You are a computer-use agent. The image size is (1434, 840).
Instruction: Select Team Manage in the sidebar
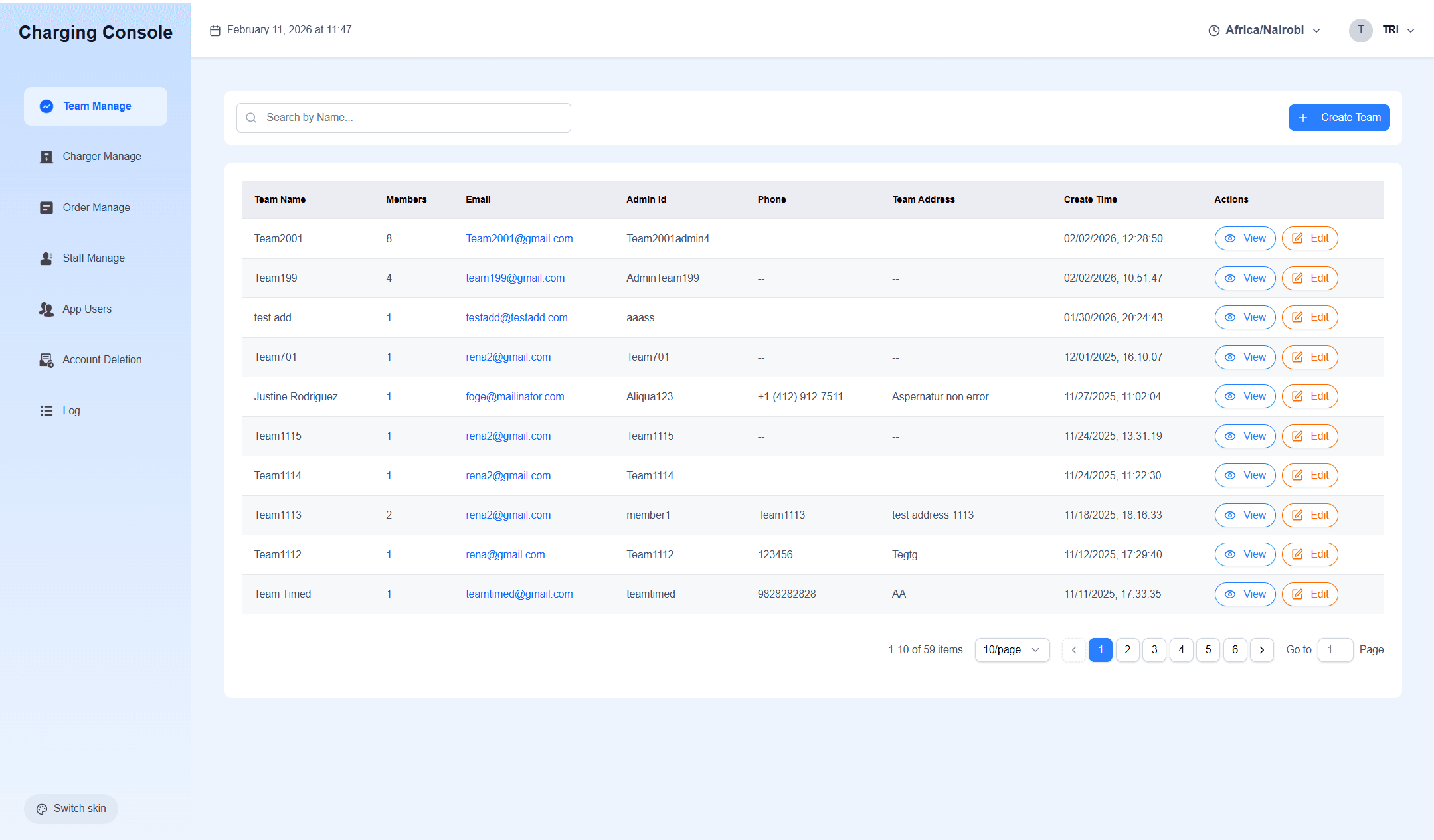pyautogui.click(x=96, y=106)
